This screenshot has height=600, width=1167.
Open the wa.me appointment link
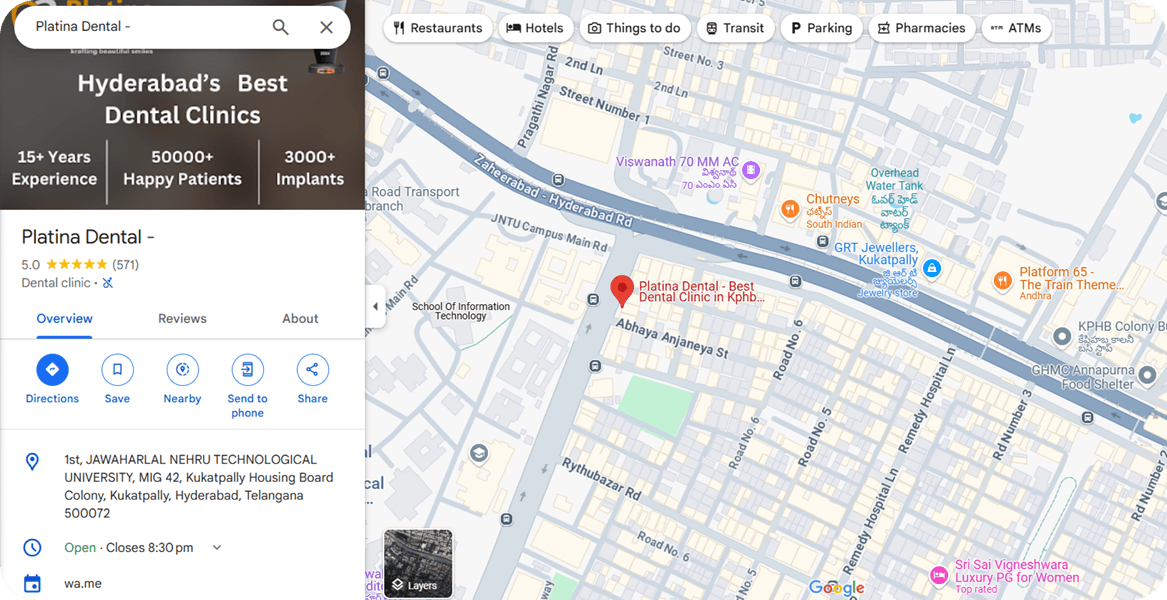(x=83, y=584)
